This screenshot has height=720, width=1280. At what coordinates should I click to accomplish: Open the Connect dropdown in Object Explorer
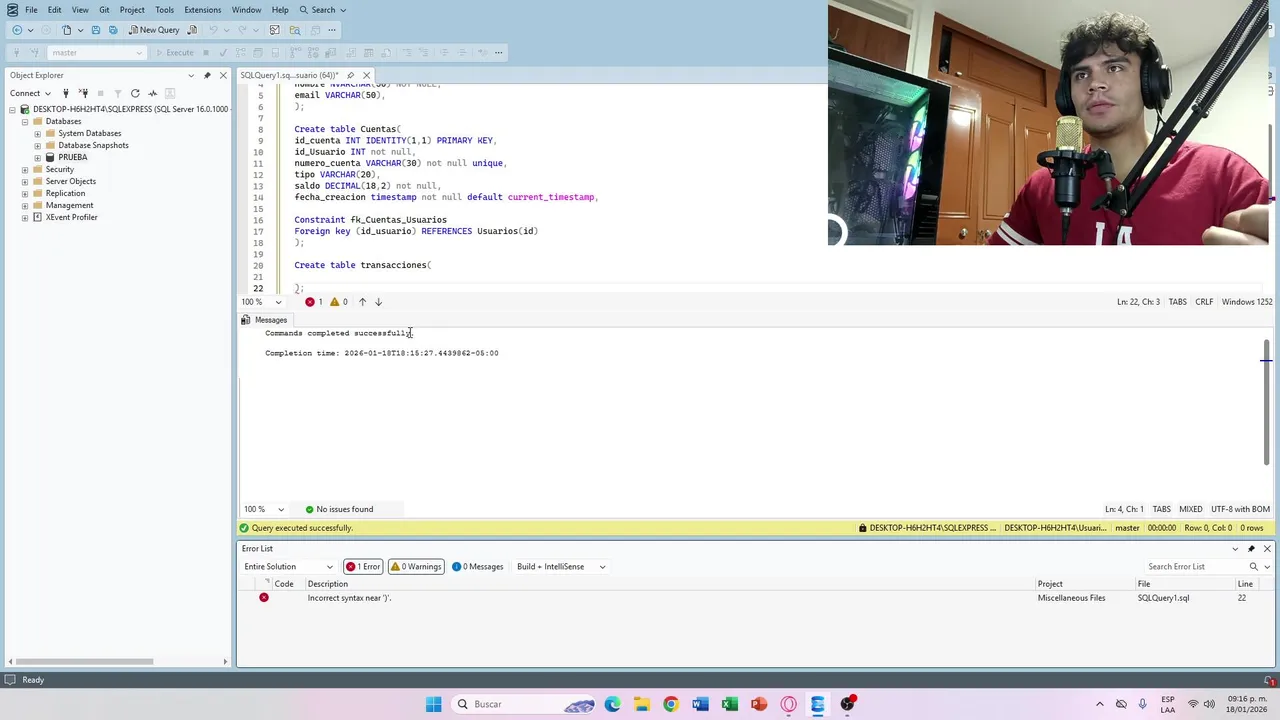point(30,93)
